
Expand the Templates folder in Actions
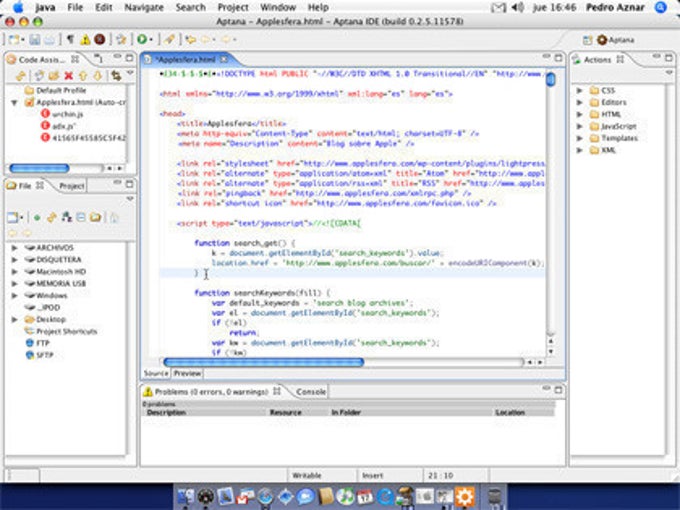579,138
